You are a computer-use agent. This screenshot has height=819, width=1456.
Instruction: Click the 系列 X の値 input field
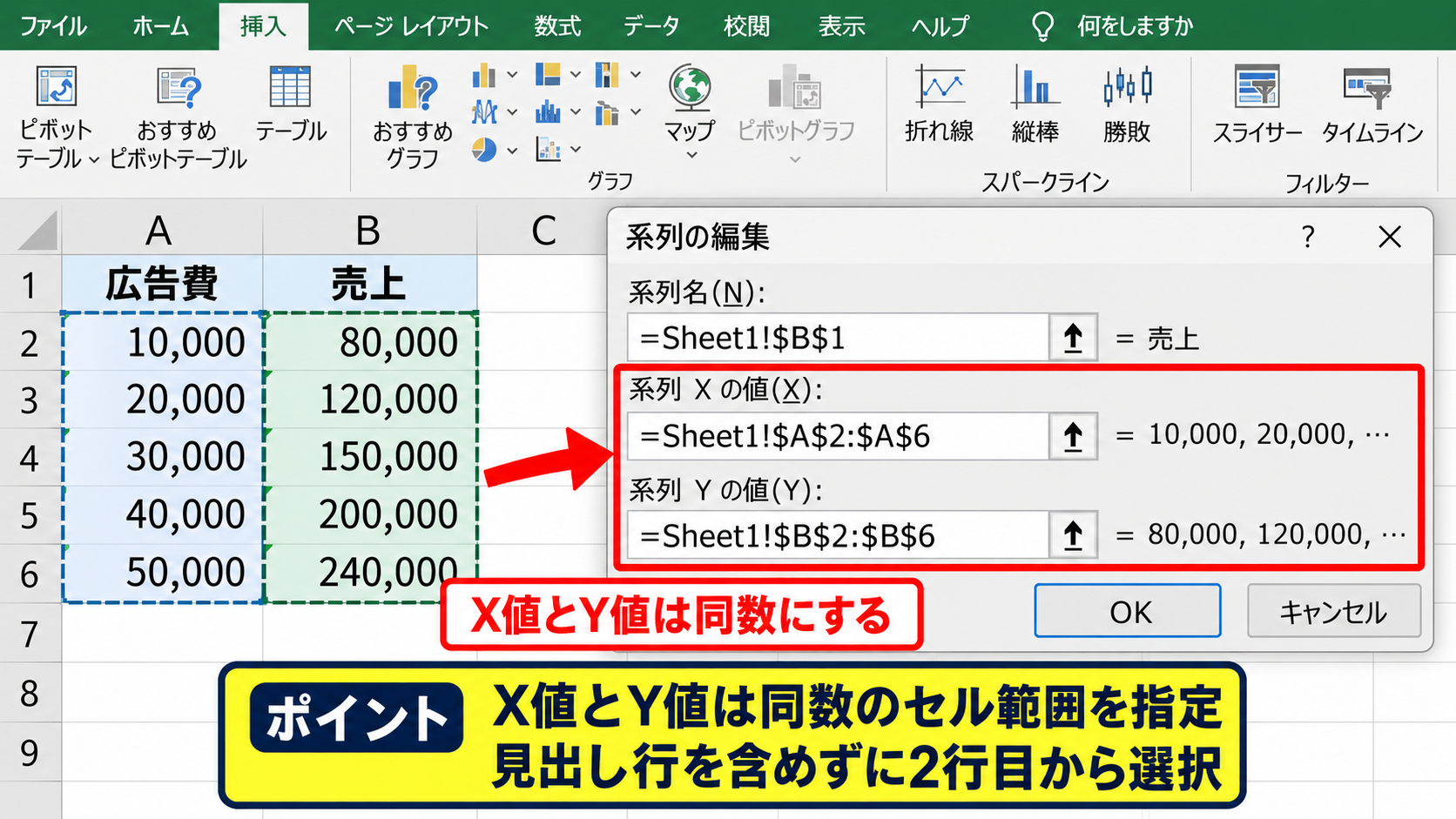[838, 436]
